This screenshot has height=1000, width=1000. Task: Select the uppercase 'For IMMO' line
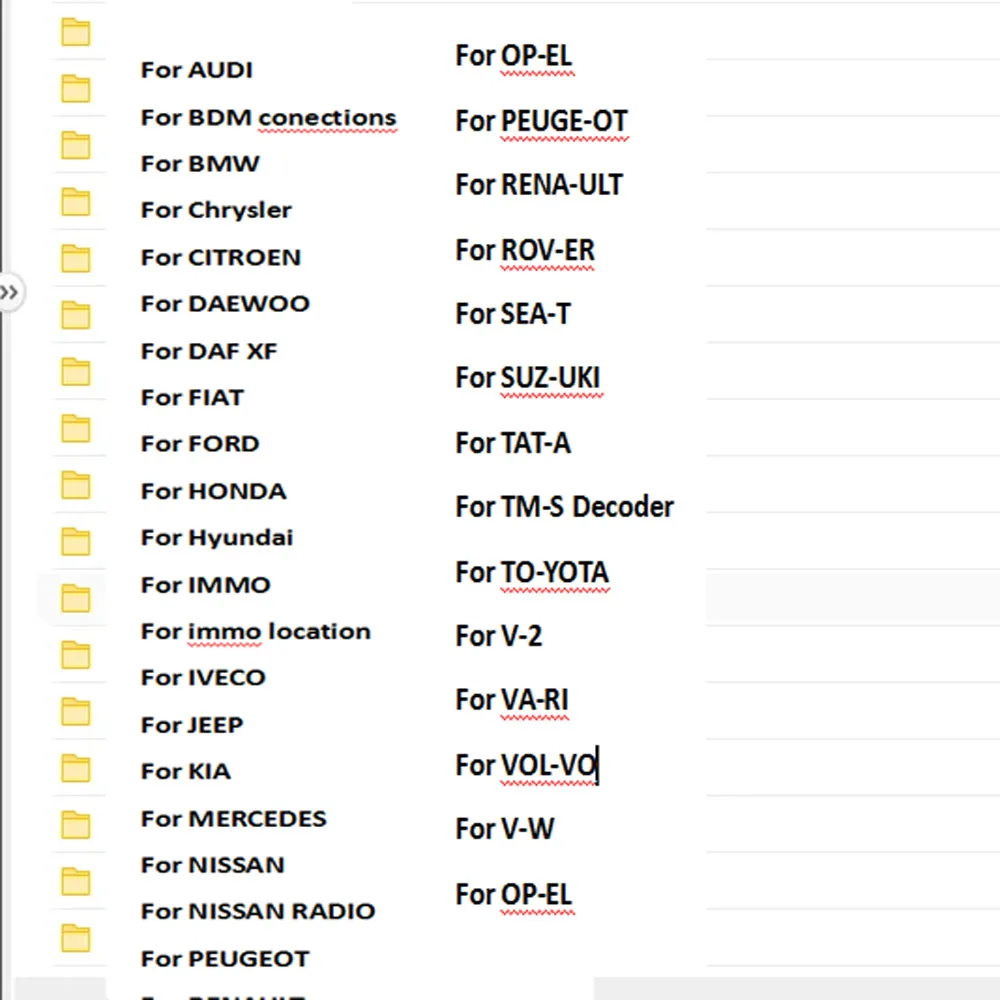[205, 585]
